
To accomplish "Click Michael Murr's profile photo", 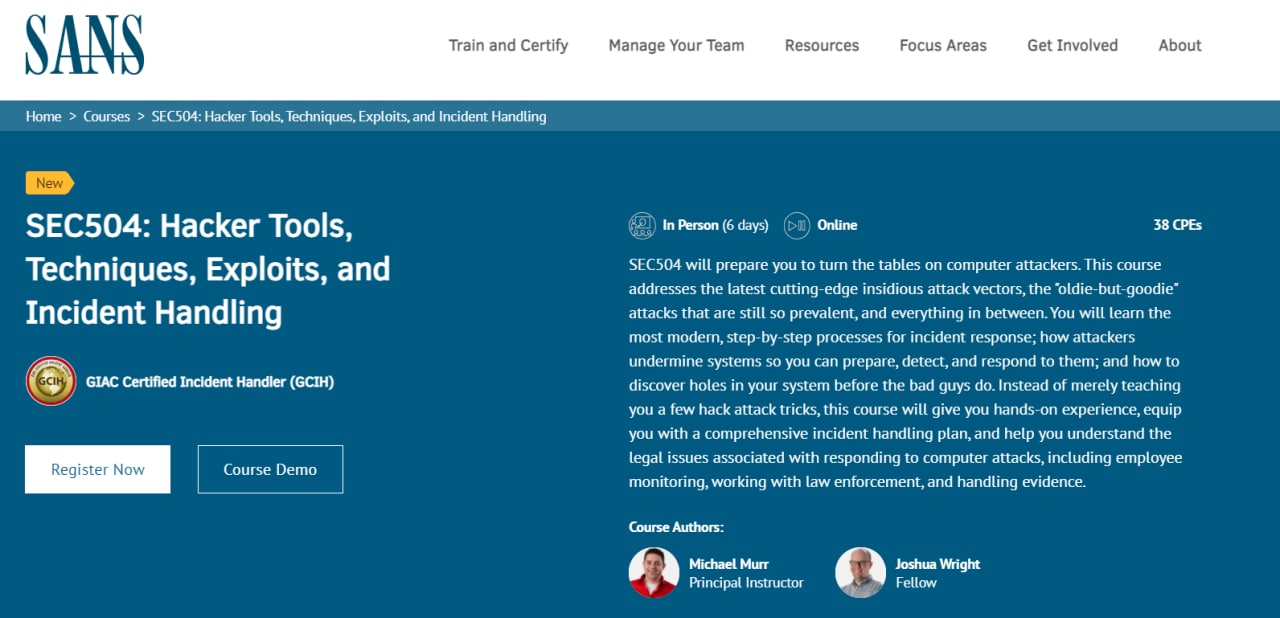I will (654, 572).
